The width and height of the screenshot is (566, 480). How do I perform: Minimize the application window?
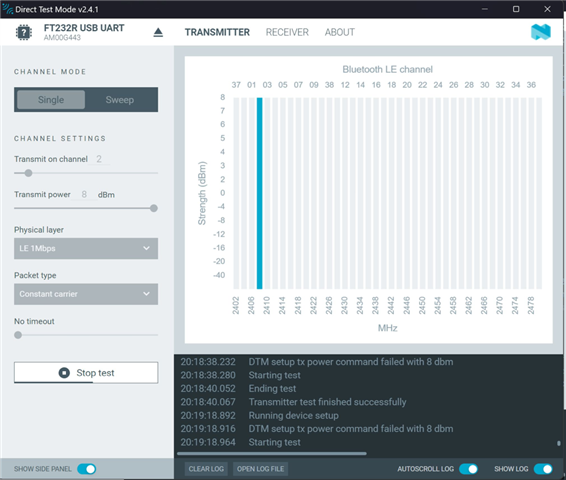pos(485,9)
